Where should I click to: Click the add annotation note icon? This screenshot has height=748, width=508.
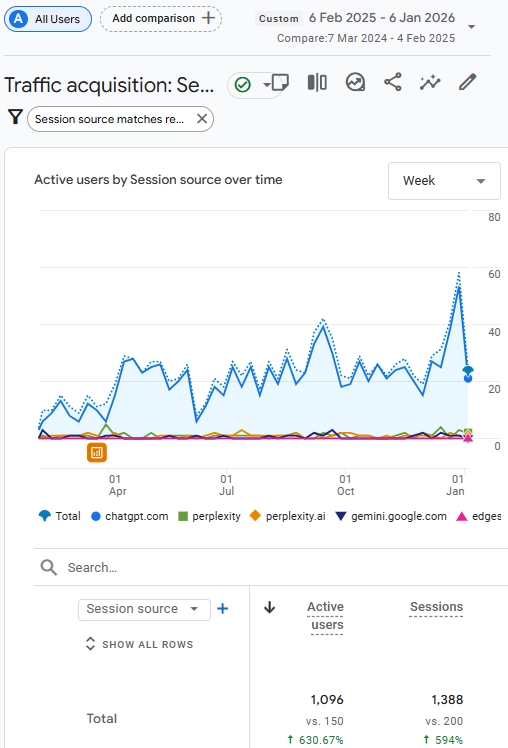[280, 83]
